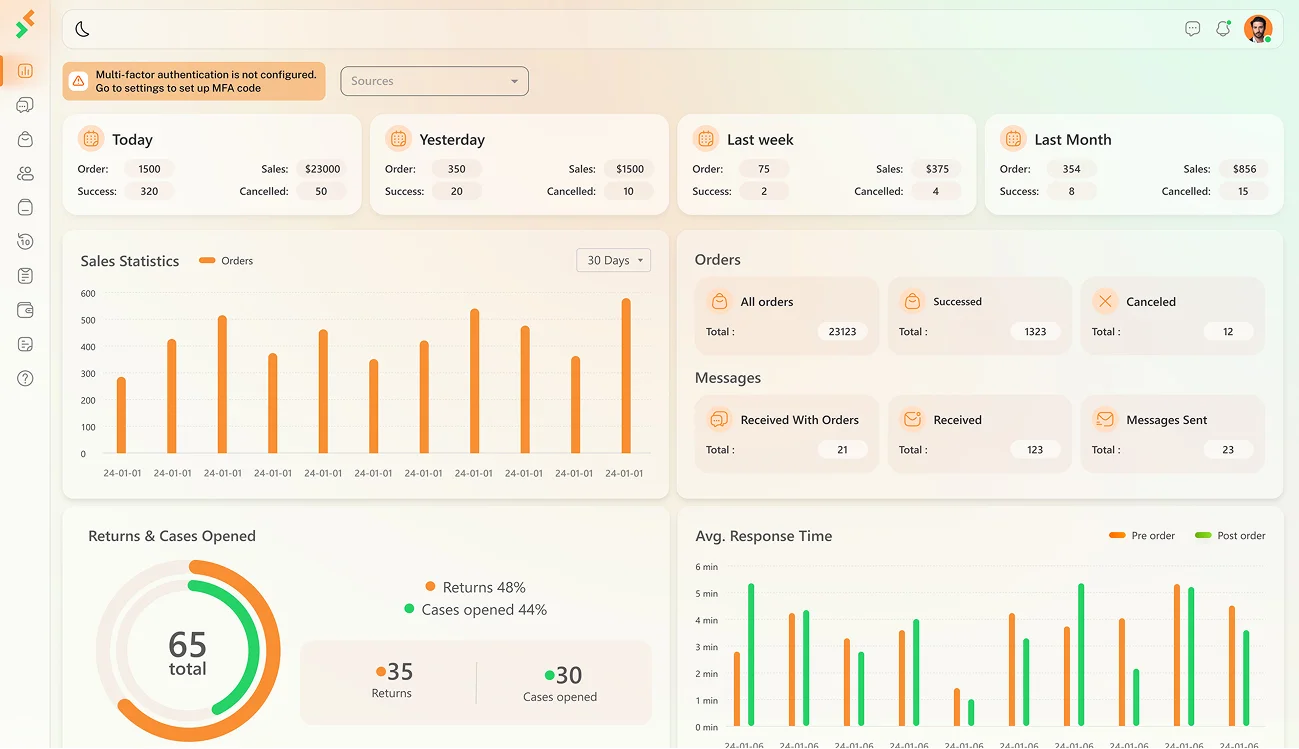Click the Returns & Cases donut chart
This screenshot has width=1299, height=749.
[187, 650]
